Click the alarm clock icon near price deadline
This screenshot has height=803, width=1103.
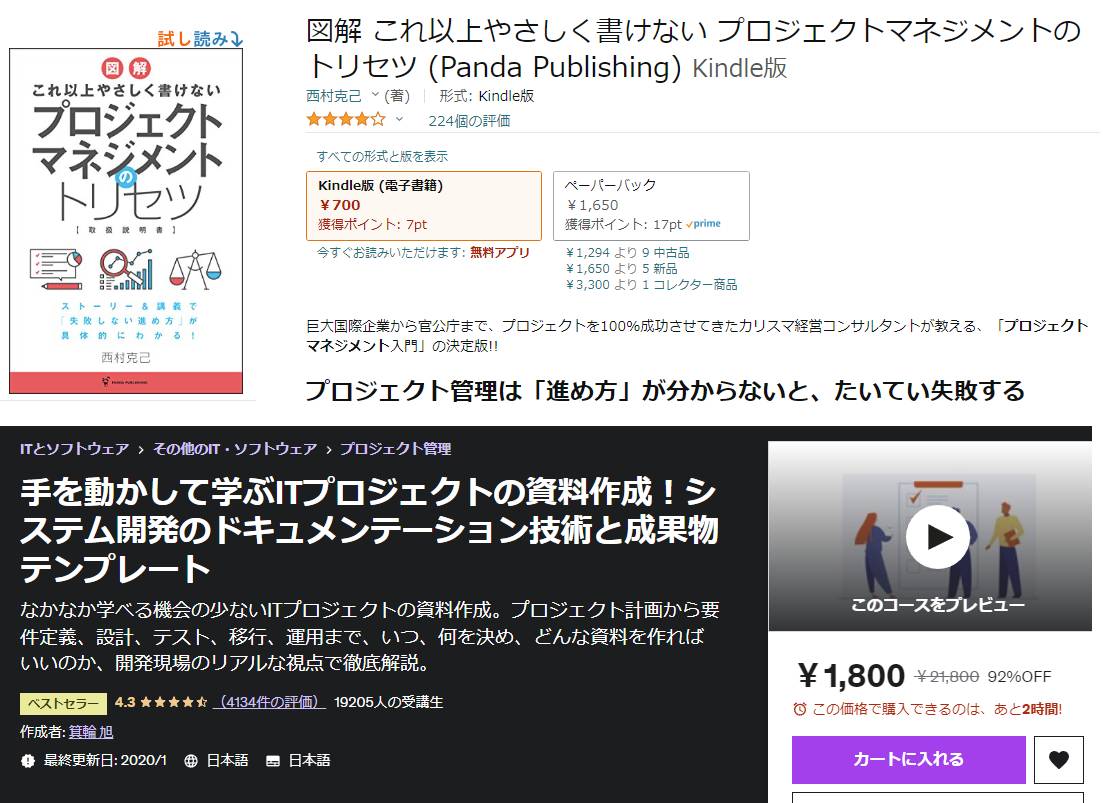tap(800, 709)
